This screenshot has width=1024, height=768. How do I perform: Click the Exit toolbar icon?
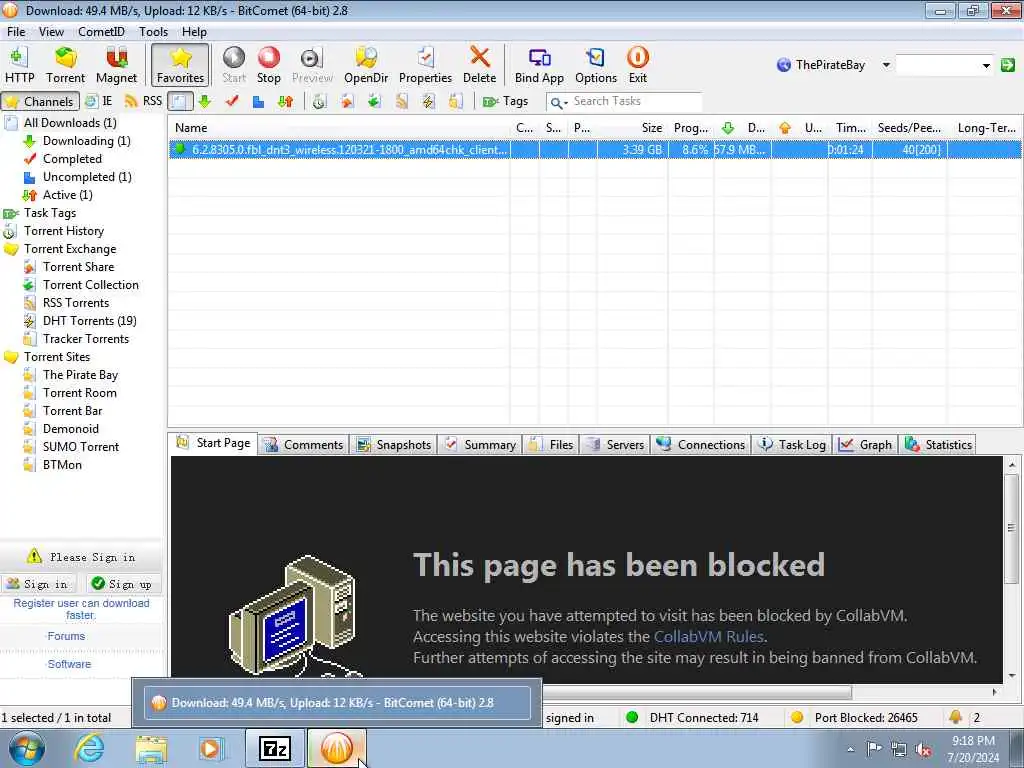tap(637, 65)
